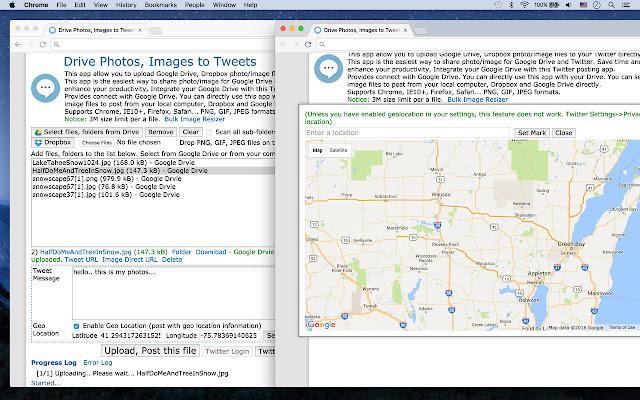Open the History menu

point(126,5)
